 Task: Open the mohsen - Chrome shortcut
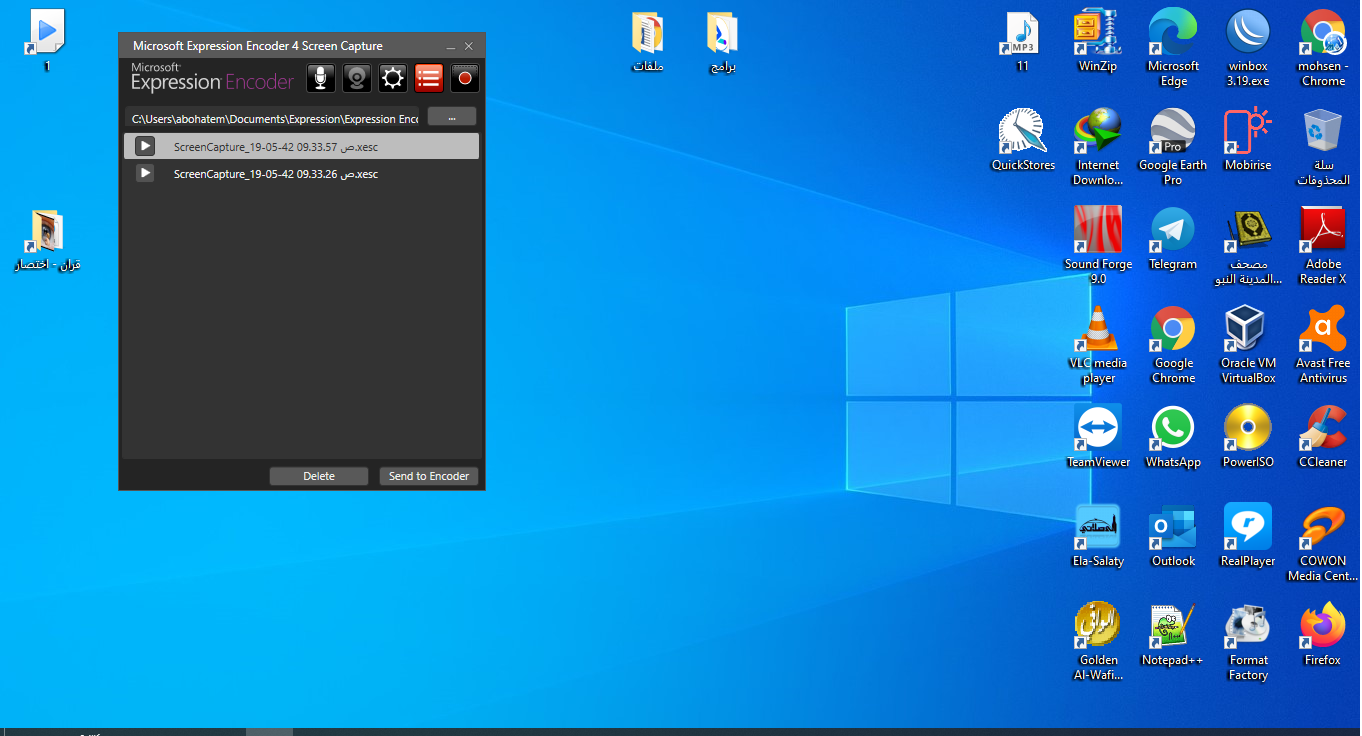(x=1323, y=47)
